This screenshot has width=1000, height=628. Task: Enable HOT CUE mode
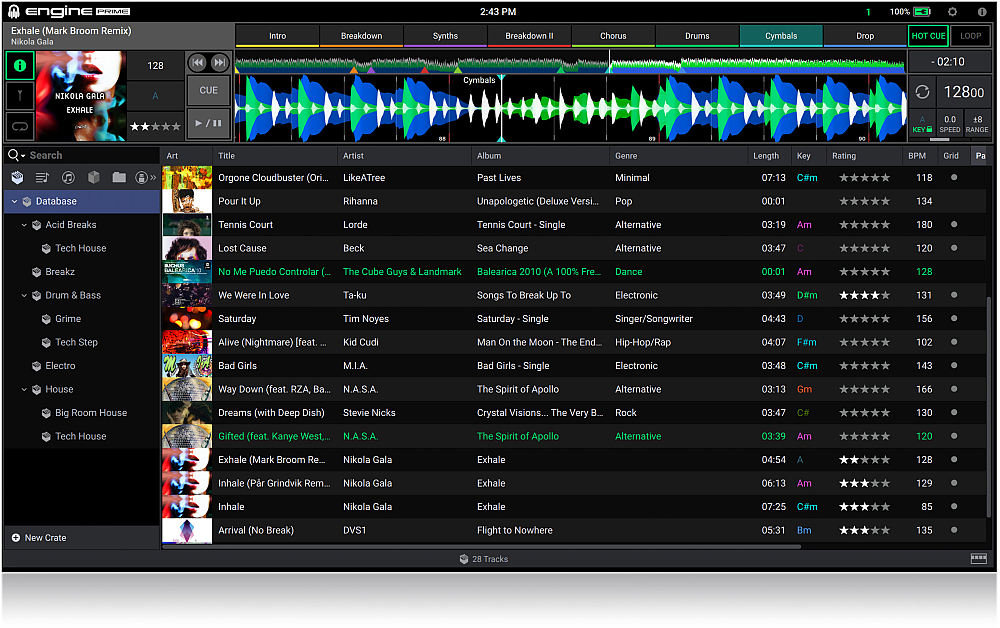pos(928,36)
